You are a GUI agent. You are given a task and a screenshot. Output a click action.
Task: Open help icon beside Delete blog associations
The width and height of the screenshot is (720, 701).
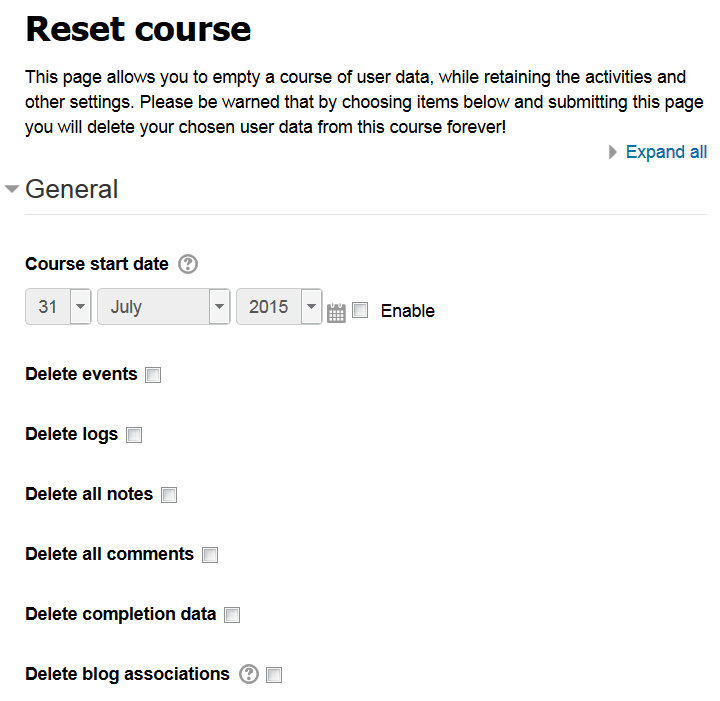[x=249, y=674]
